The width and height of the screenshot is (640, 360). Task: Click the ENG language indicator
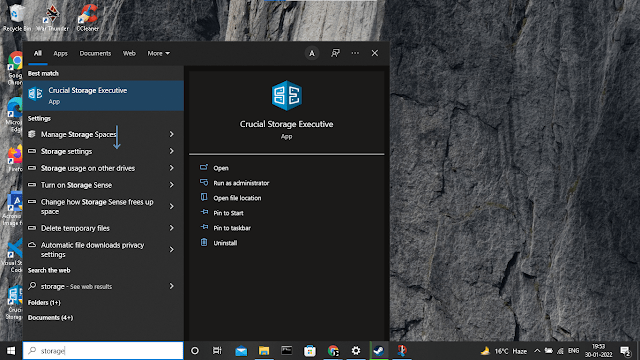(x=573, y=351)
